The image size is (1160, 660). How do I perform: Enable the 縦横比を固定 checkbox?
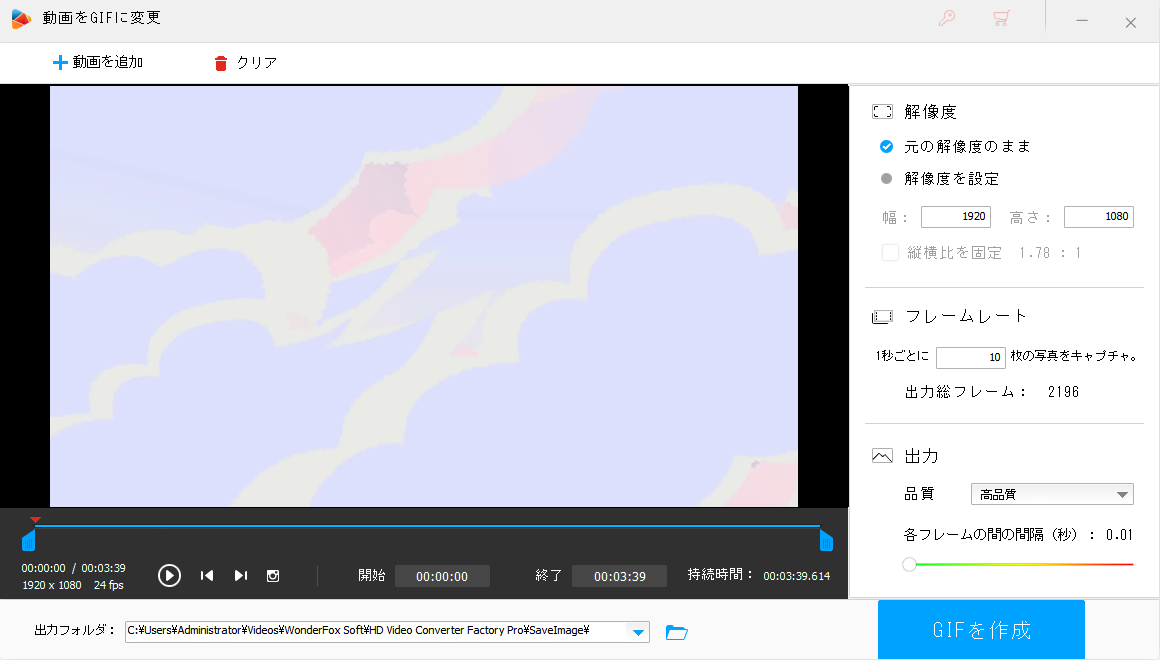point(890,252)
